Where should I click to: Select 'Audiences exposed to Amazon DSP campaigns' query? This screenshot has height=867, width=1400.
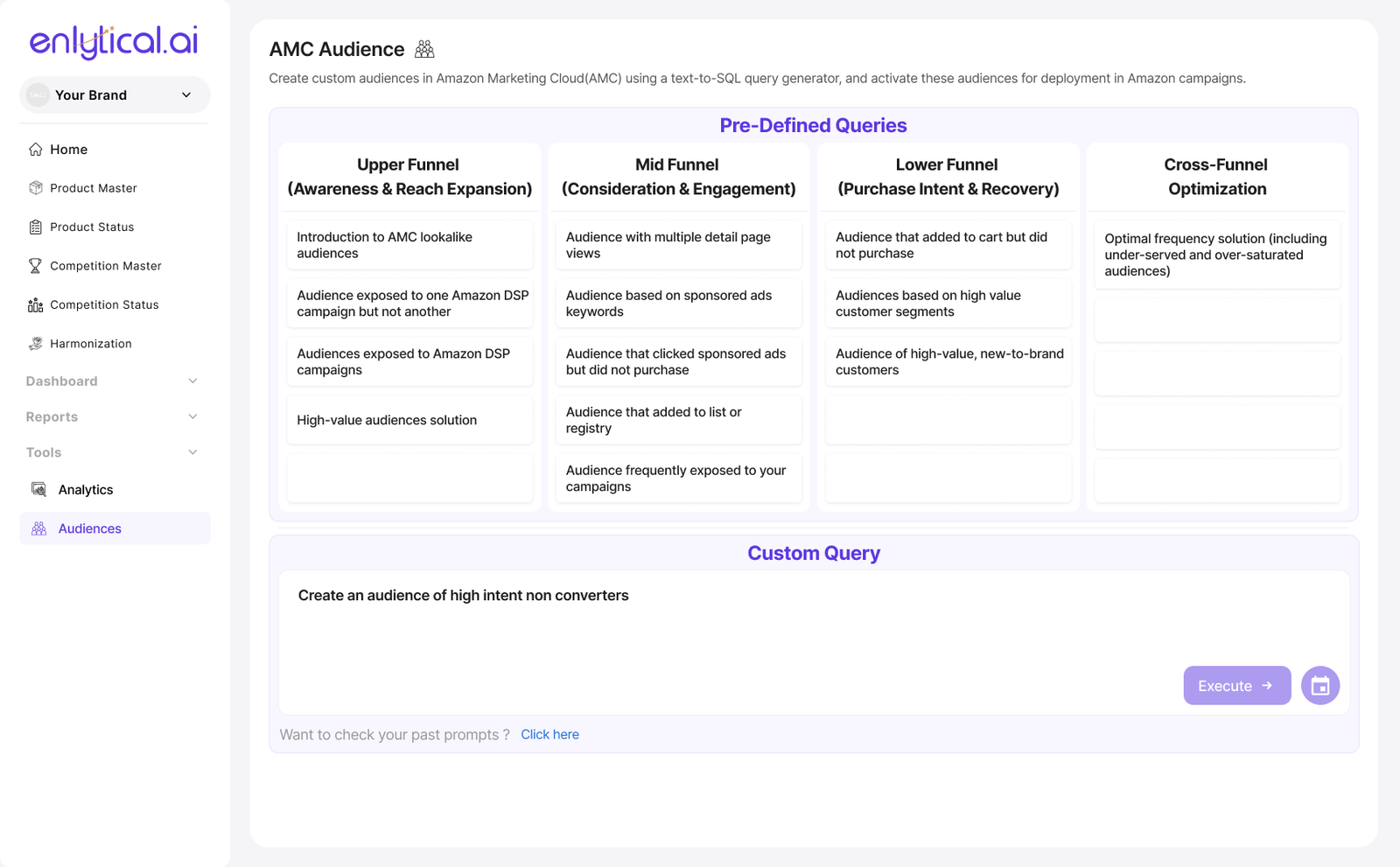pos(409,361)
